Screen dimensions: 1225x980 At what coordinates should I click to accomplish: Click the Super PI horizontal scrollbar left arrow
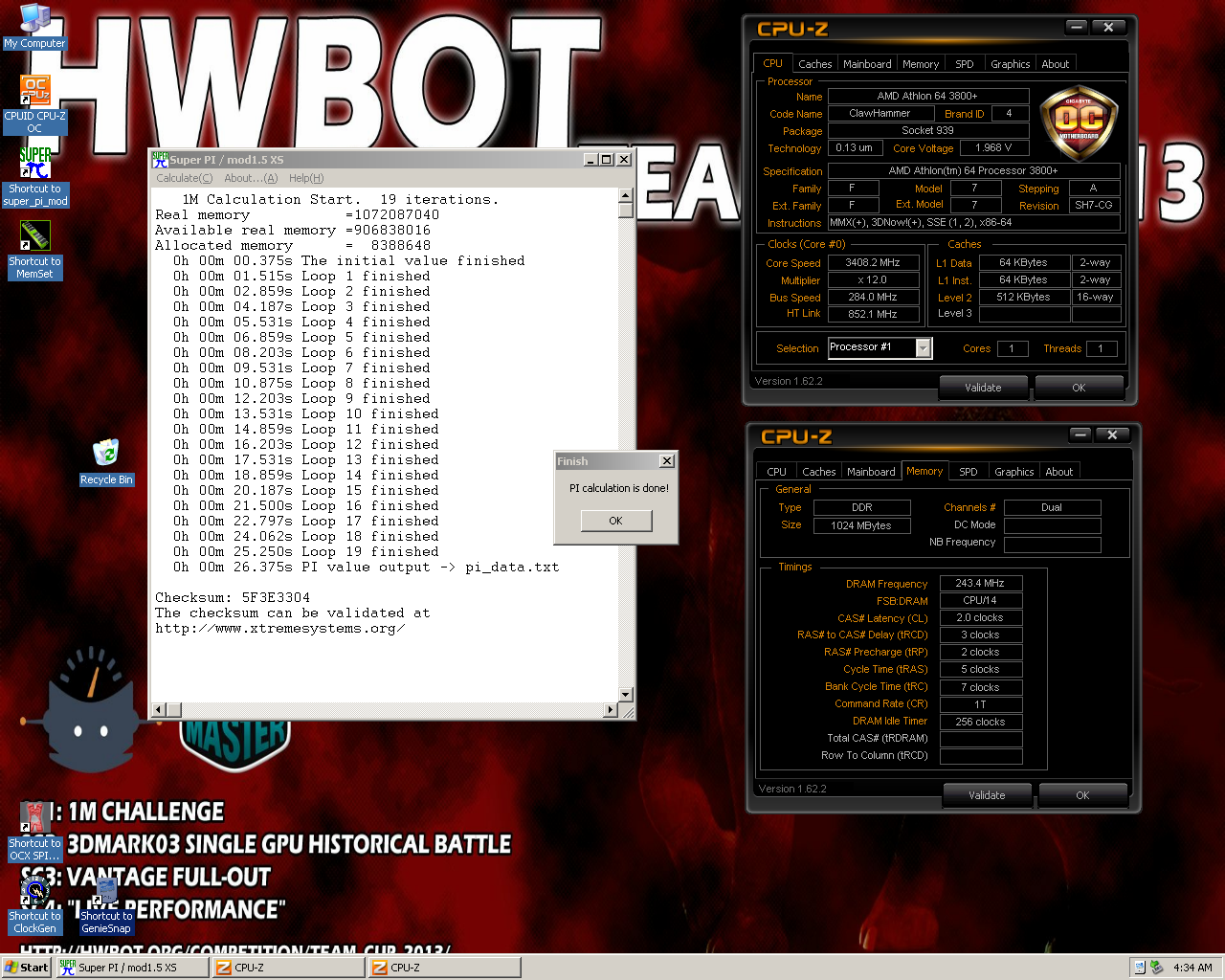click(160, 709)
